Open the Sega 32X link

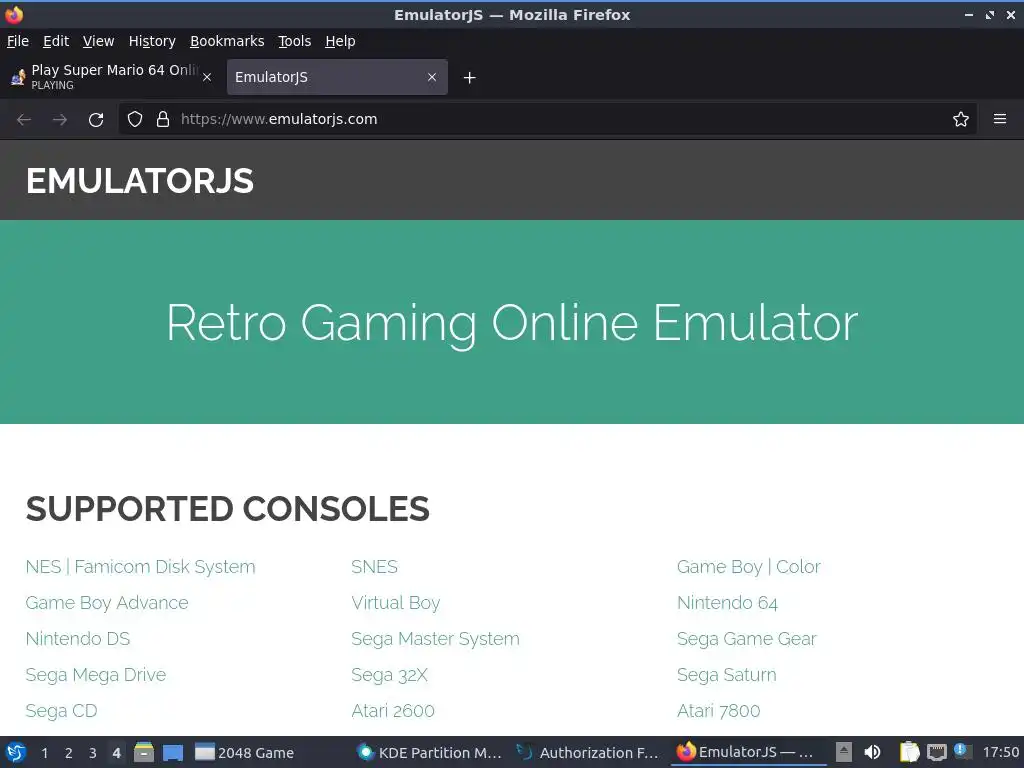[x=389, y=675]
